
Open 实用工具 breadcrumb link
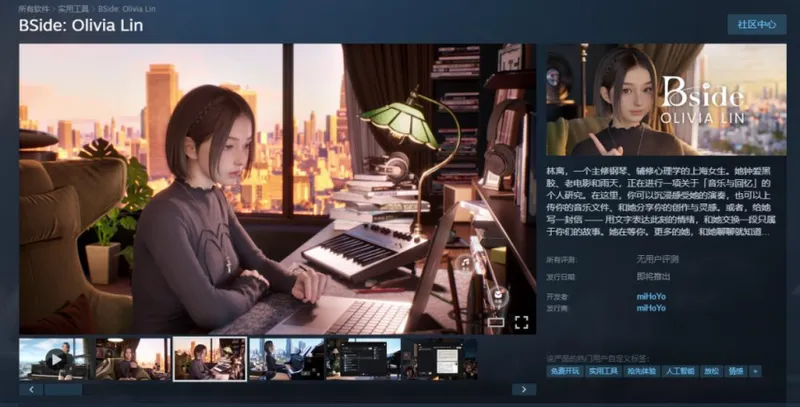click(73, 9)
